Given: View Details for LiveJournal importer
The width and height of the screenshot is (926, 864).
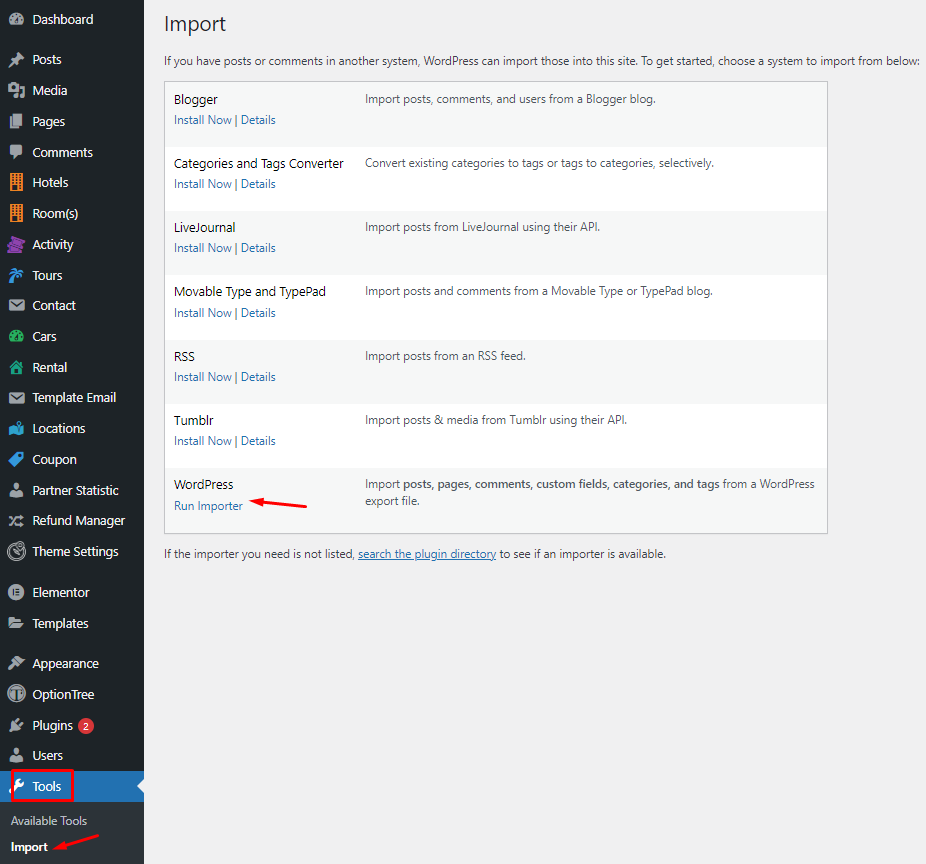Looking at the screenshot, I should (258, 248).
